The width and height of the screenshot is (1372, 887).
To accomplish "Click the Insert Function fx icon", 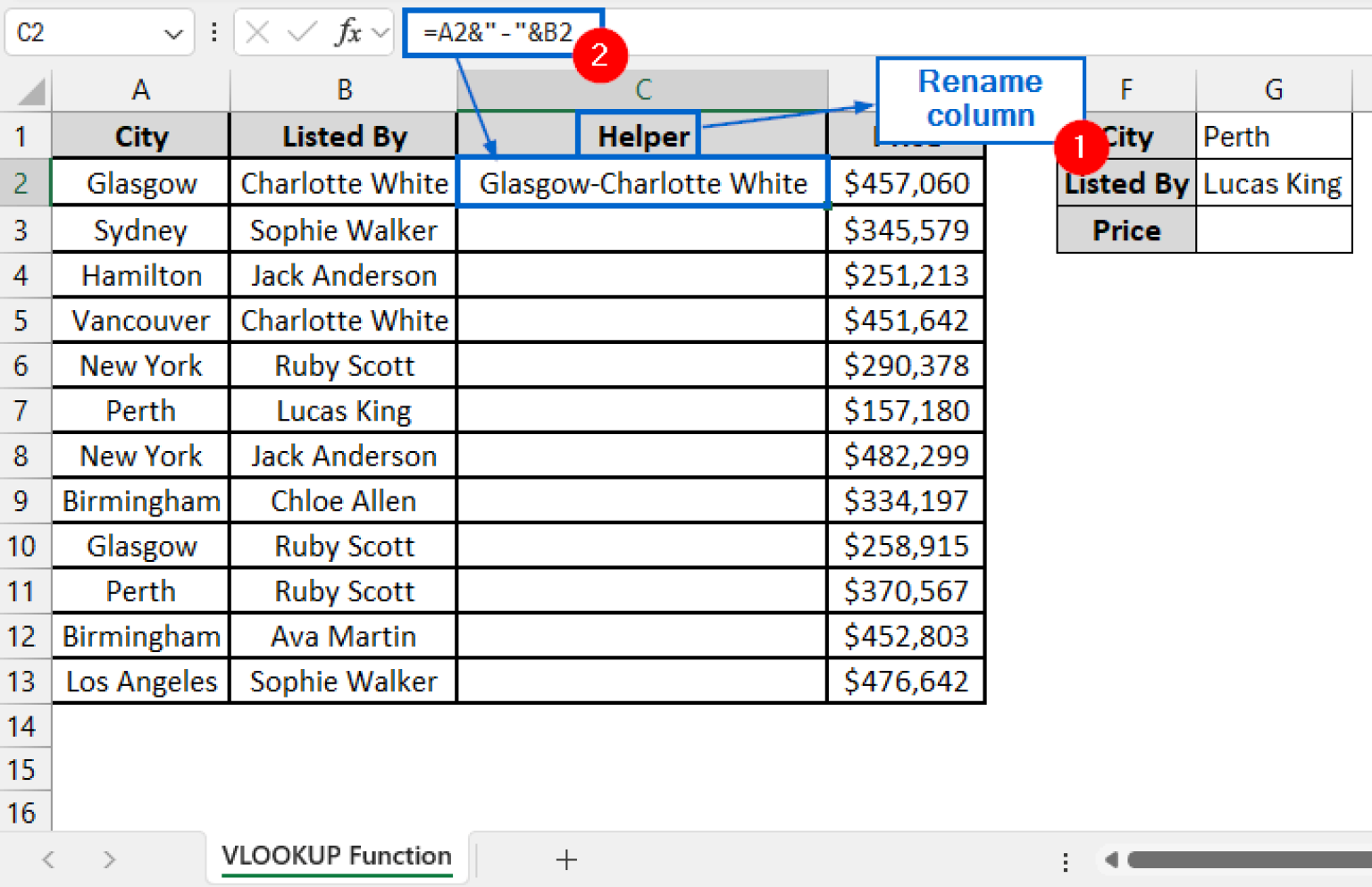I will [351, 32].
